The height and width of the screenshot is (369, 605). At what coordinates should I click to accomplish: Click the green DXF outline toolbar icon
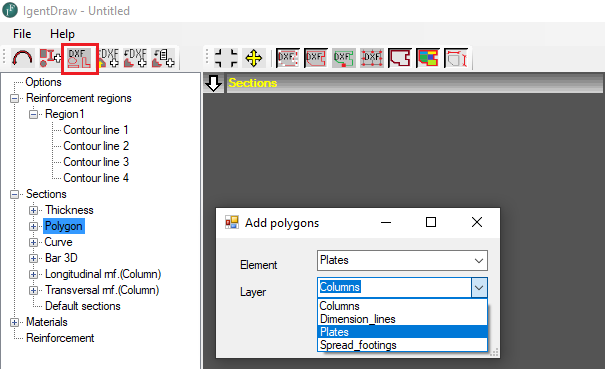click(343, 58)
